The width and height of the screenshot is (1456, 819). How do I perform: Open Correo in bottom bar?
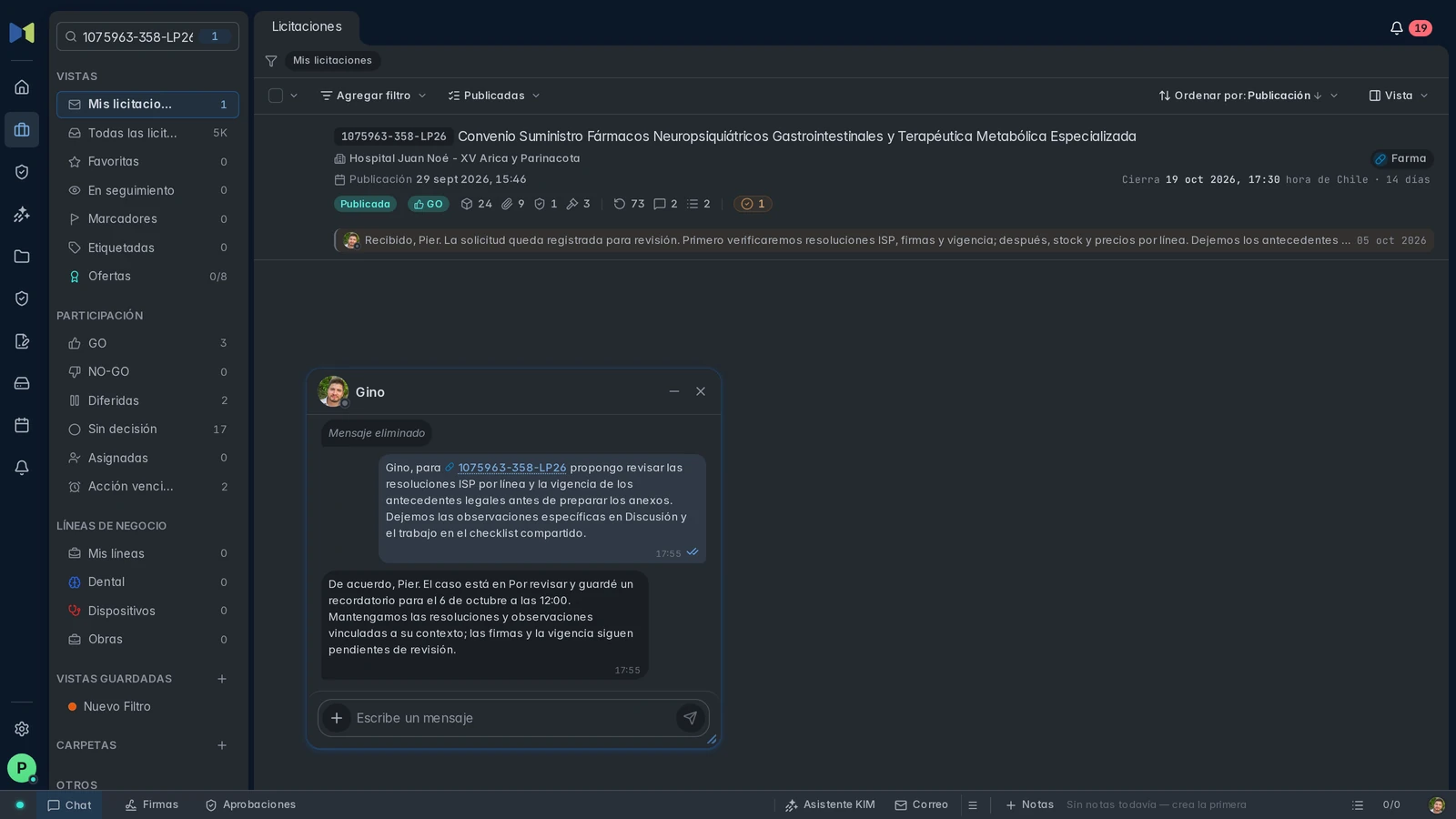921,805
